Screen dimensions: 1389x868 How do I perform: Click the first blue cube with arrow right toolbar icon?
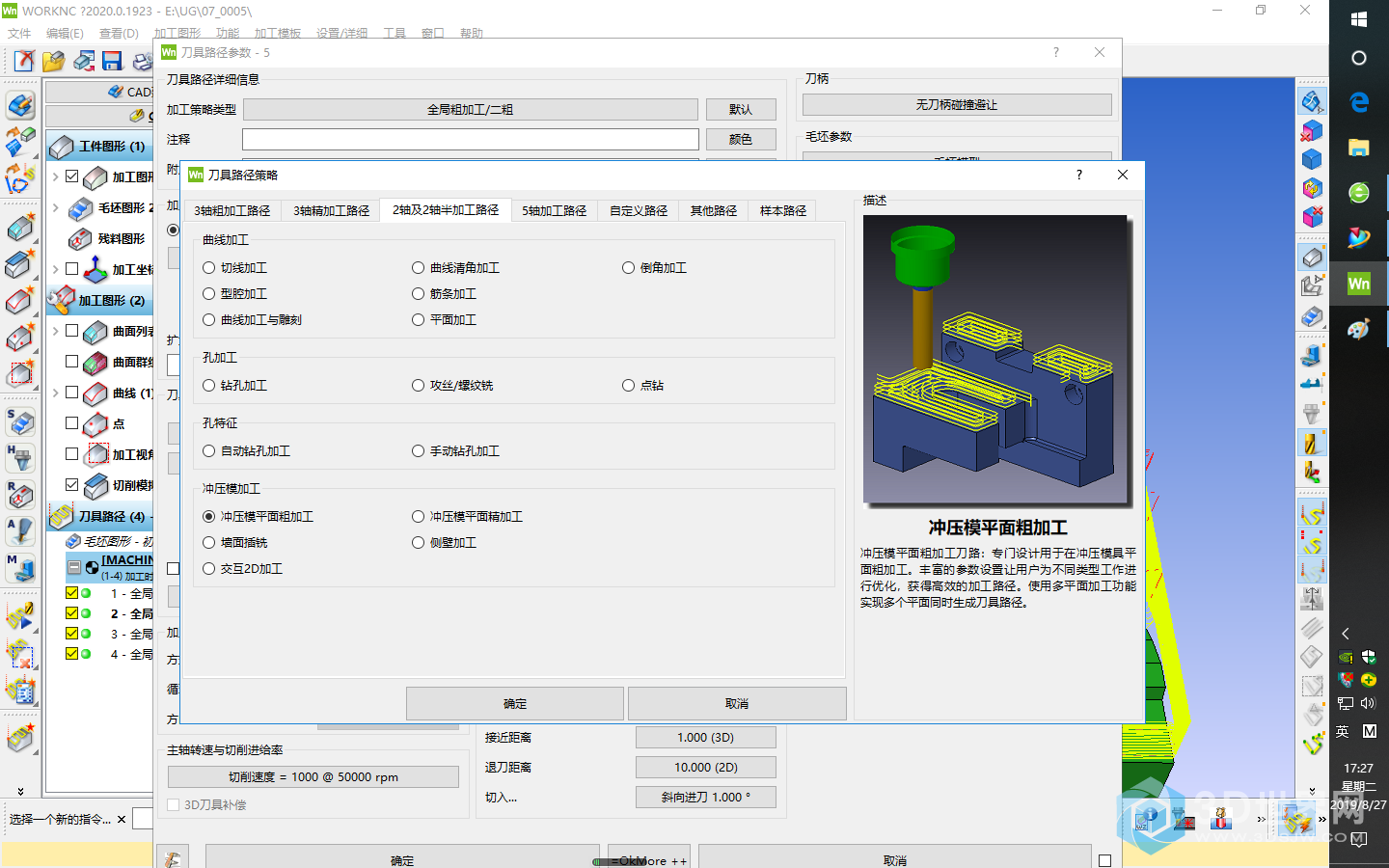[x=1312, y=100]
